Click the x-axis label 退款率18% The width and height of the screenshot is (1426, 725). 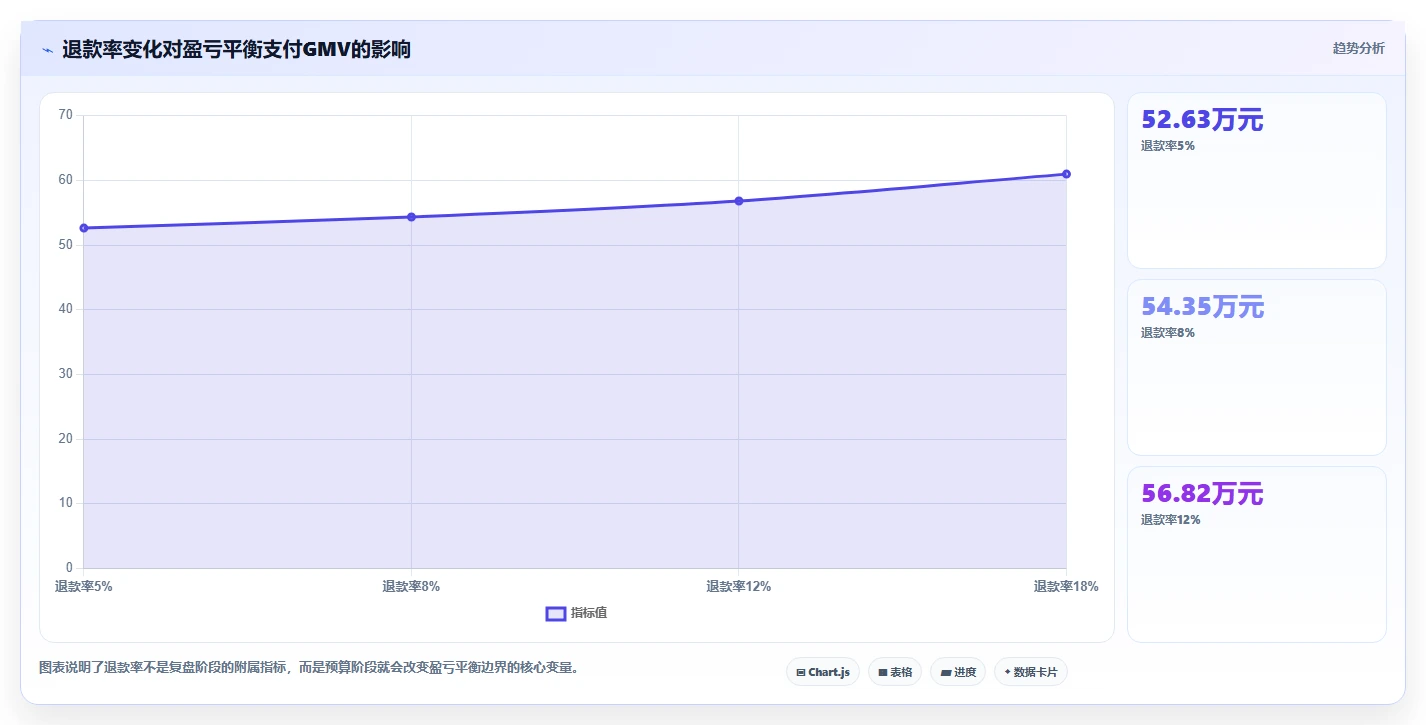click(x=1066, y=587)
